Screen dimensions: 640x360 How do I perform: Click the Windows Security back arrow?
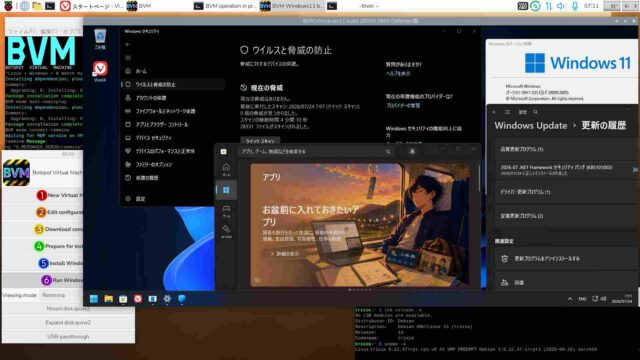(128, 44)
